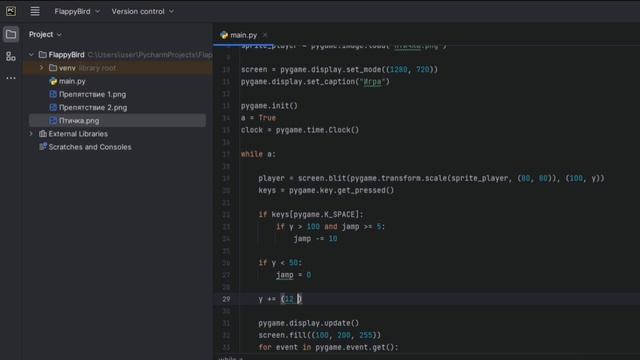640x360 pixels.
Task: Click the Python icon next to main.py in tree
Action: [53, 81]
